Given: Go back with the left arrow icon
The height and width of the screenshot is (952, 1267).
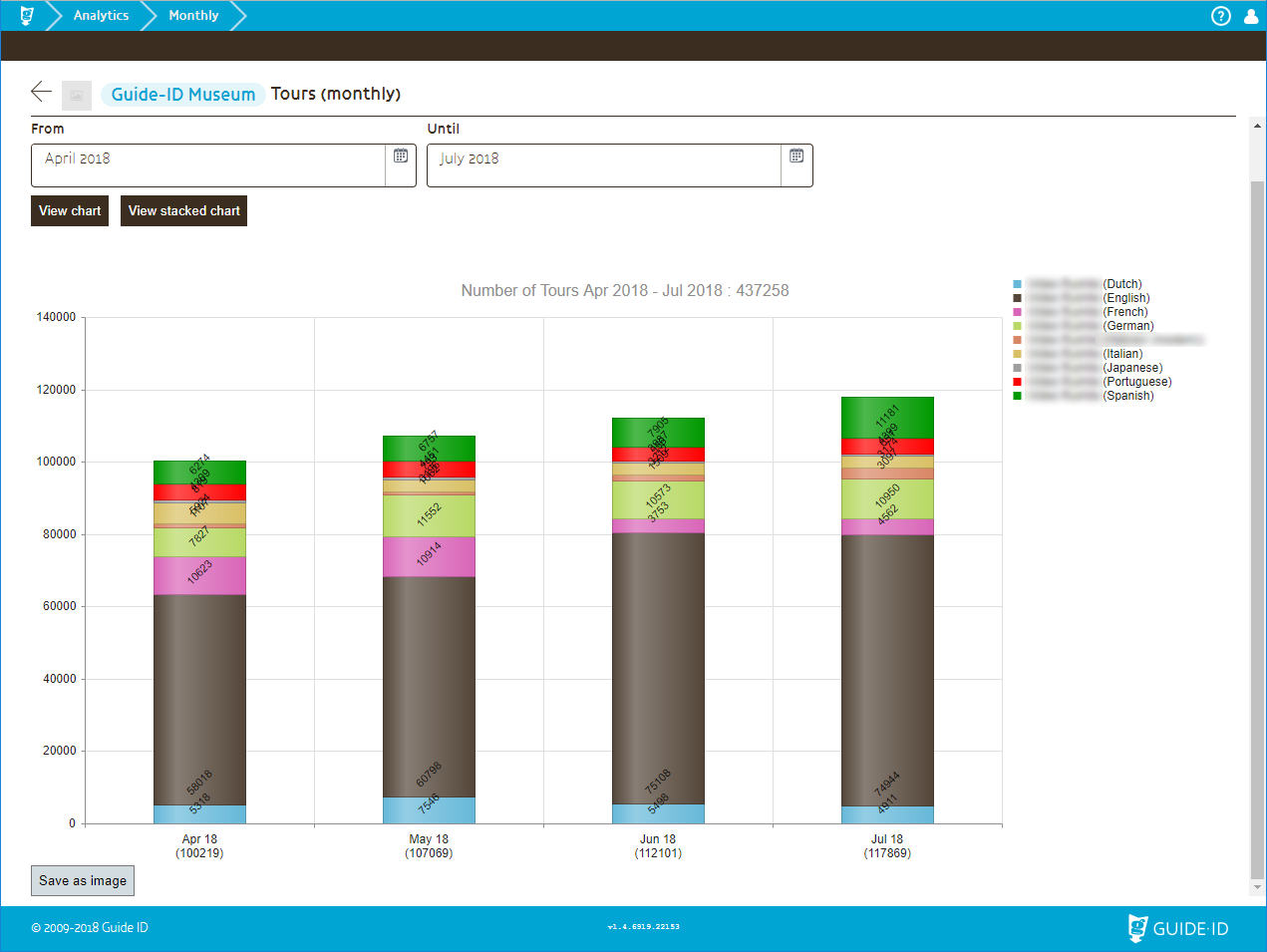Looking at the screenshot, I should click(x=41, y=92).
